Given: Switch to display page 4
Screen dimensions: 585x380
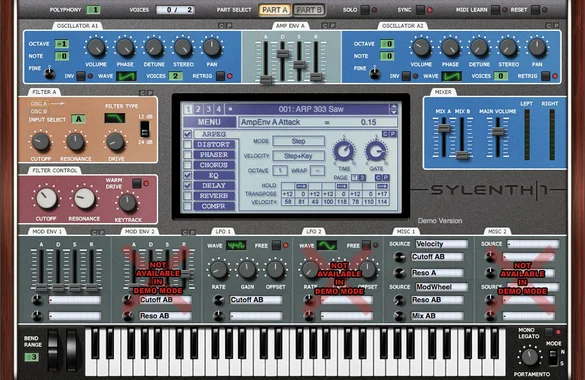Looking at the screenshot, I should [219, 109].
